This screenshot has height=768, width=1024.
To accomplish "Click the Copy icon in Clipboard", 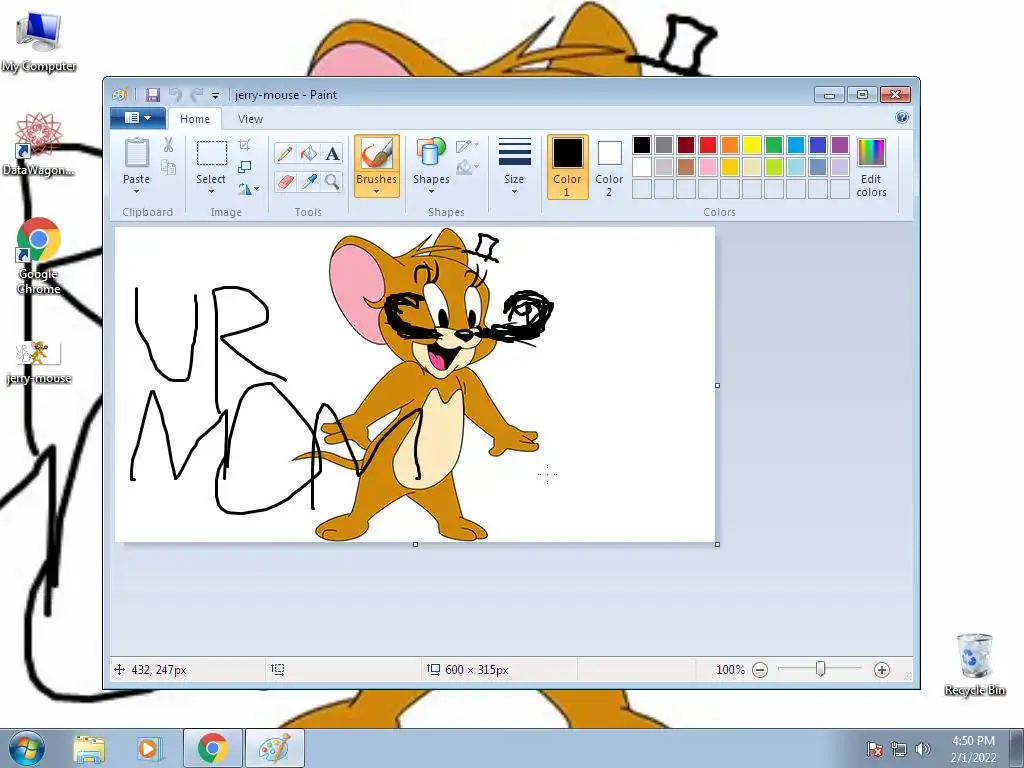I will (x=168, y=168).
